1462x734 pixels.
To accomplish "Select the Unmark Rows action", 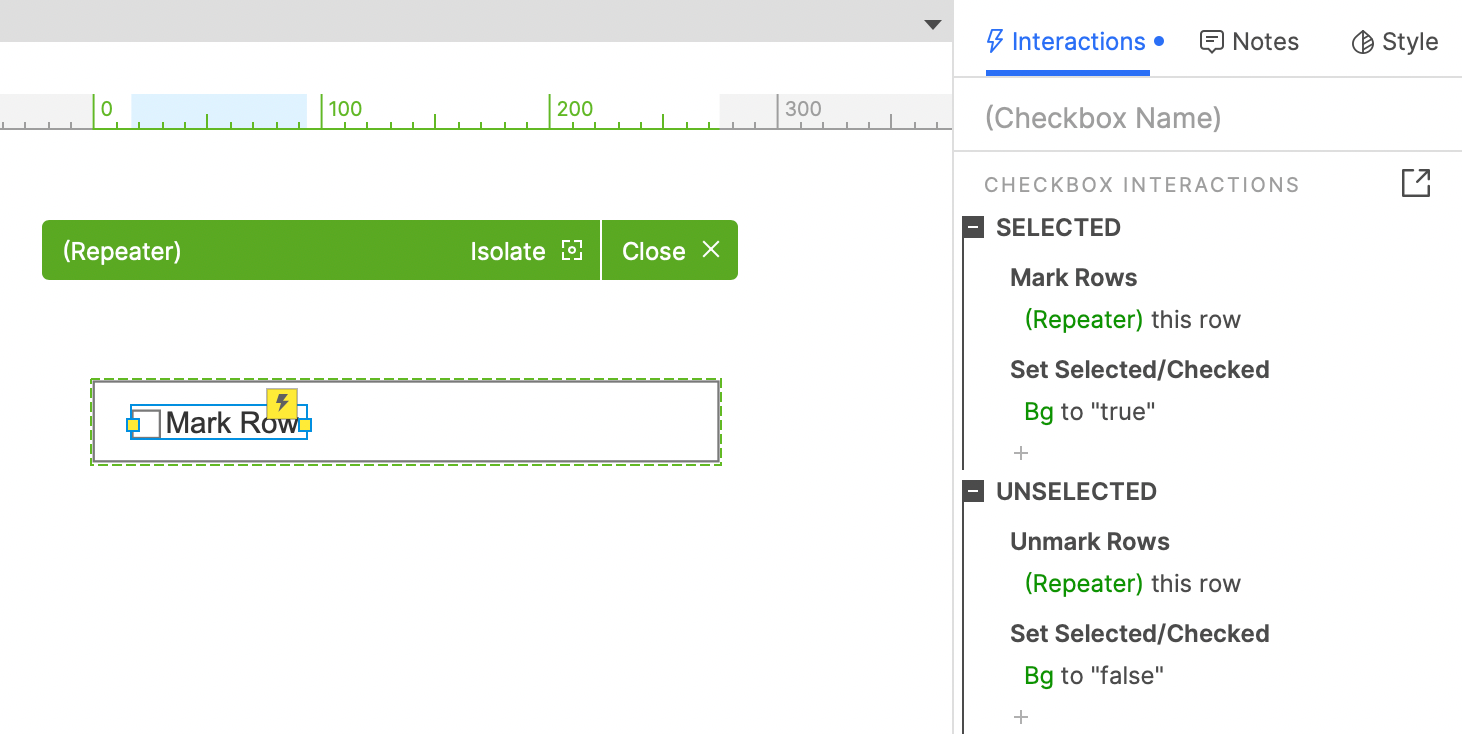I will click(1090, 542).
